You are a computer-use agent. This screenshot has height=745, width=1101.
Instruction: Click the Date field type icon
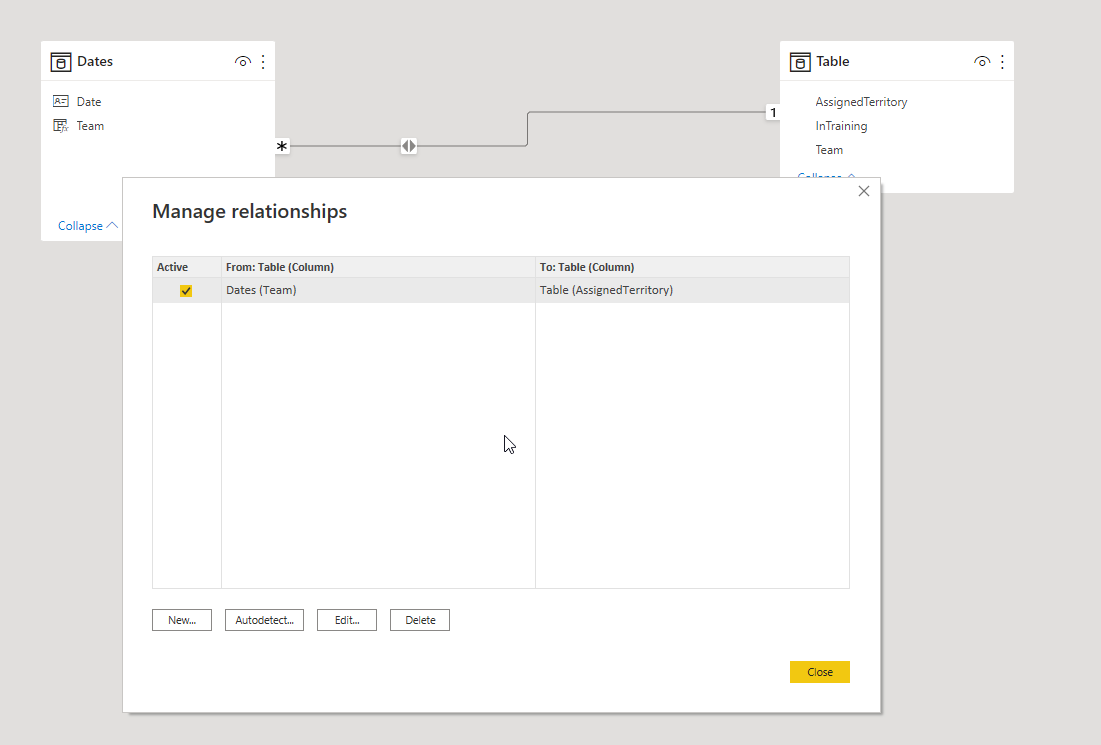61,101
